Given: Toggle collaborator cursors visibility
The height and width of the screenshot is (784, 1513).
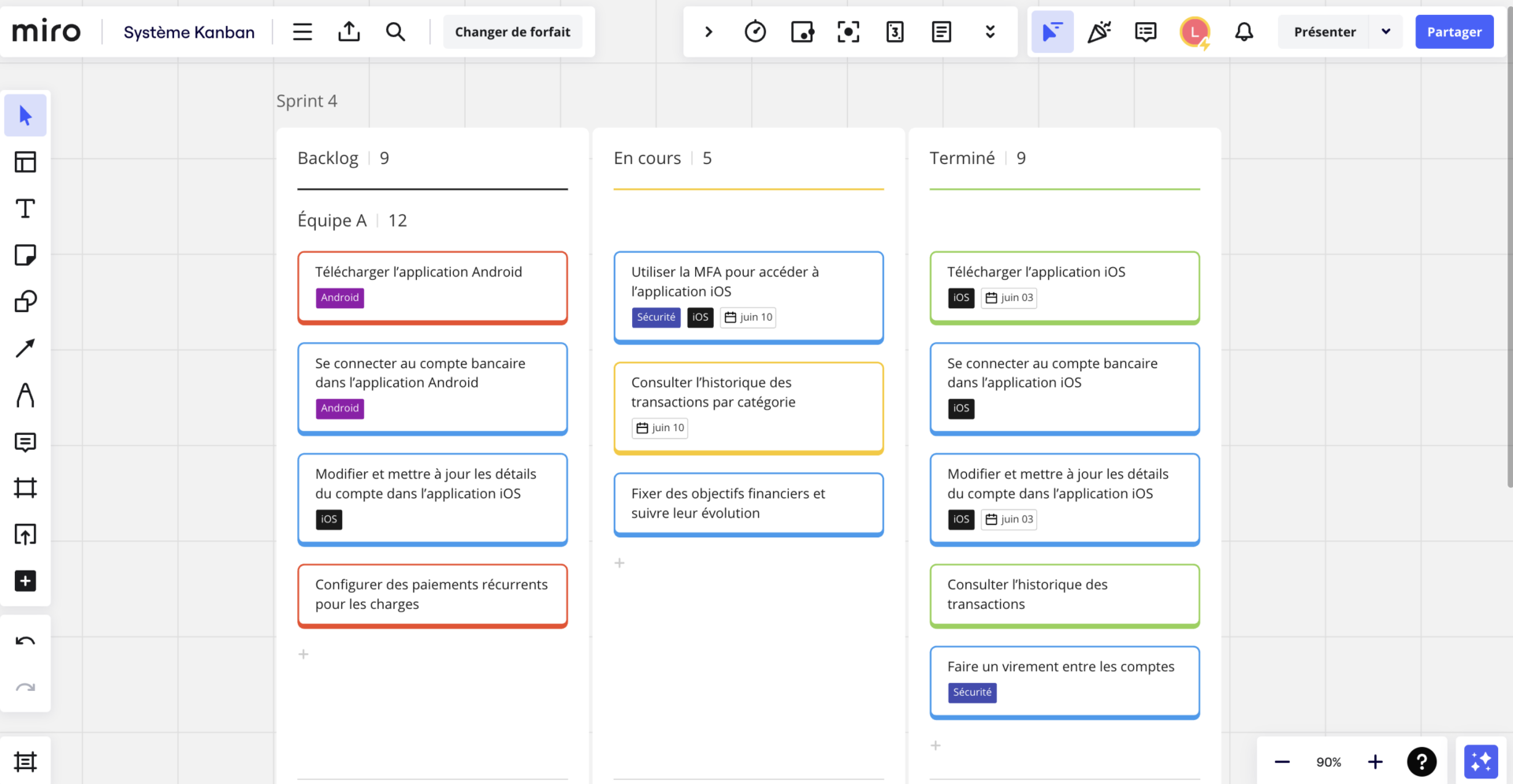Looking at the screenshot, I should tap(1053, 32).
